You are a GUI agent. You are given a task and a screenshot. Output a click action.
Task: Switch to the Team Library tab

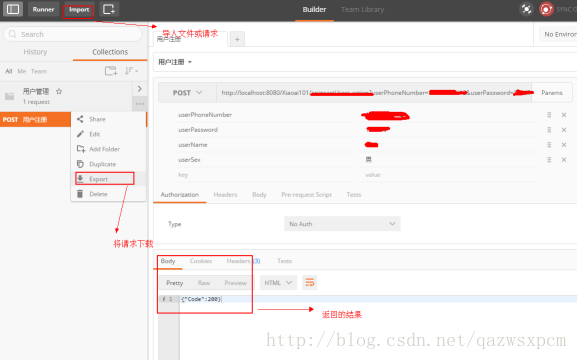pyautogui.click(x=362, y=10)
